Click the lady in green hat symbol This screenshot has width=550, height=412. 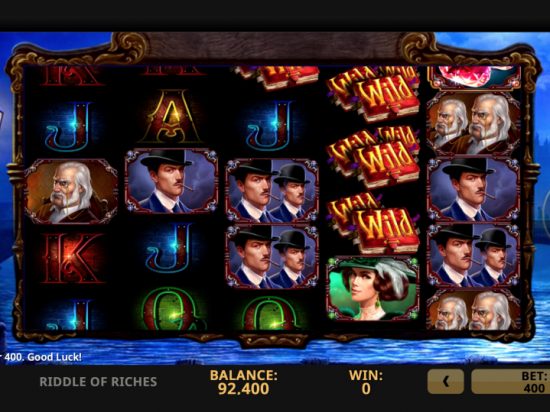pos(373,288)
